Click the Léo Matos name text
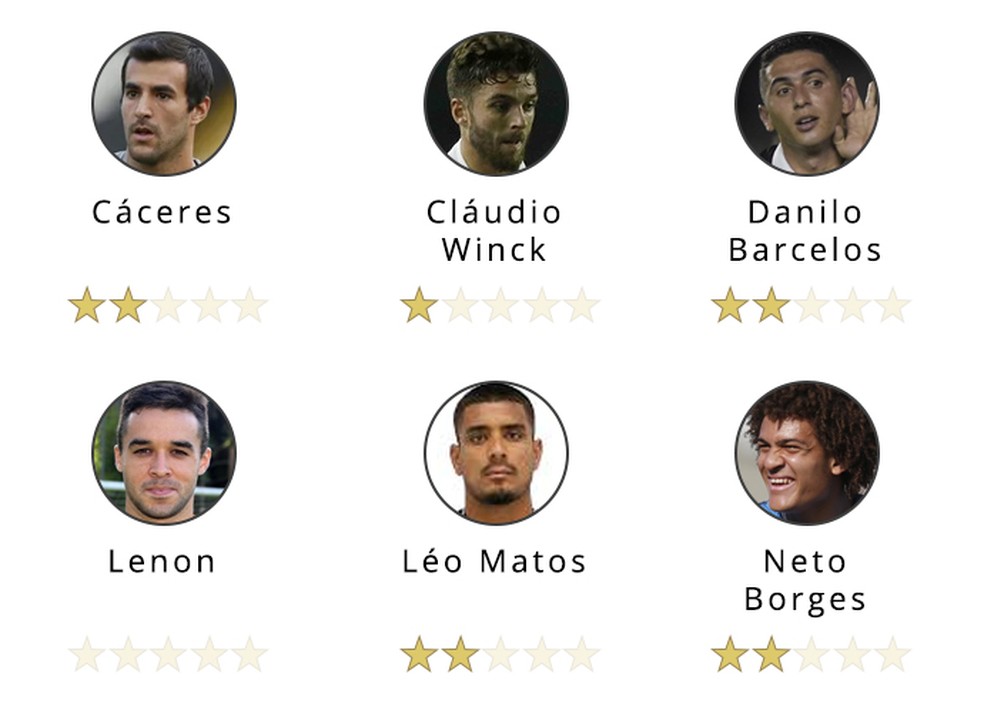The height and width of the screenshot is (707, 984). [x=494, y=562]
